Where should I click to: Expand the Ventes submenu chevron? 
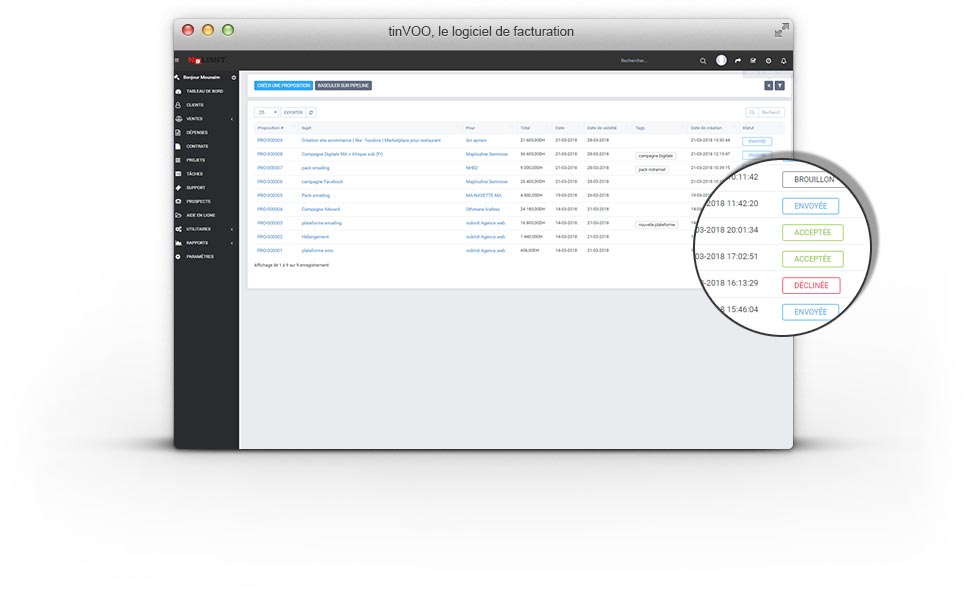point(232,119)
